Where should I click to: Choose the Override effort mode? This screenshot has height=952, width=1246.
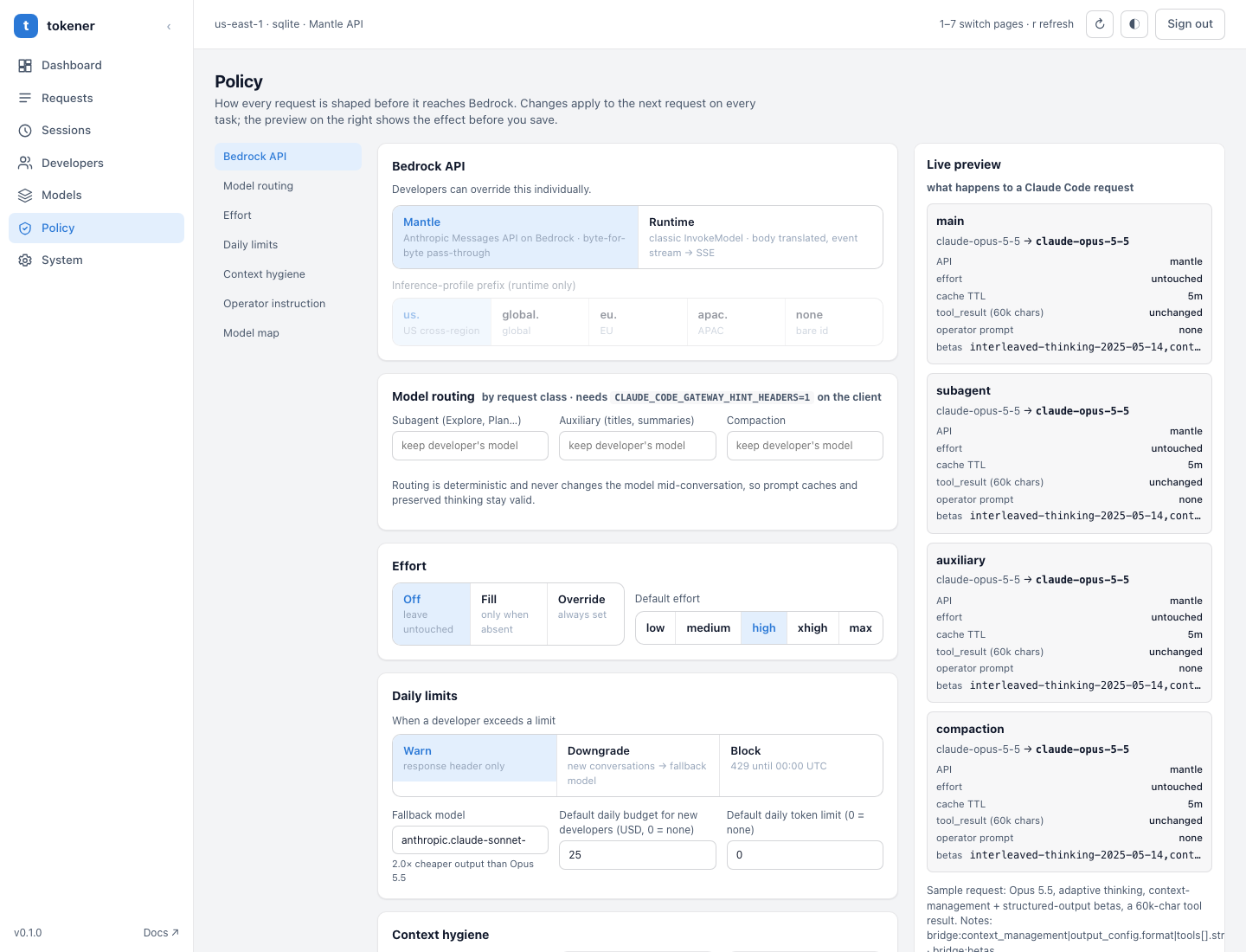pyautogui.click(x=585, y=614)
